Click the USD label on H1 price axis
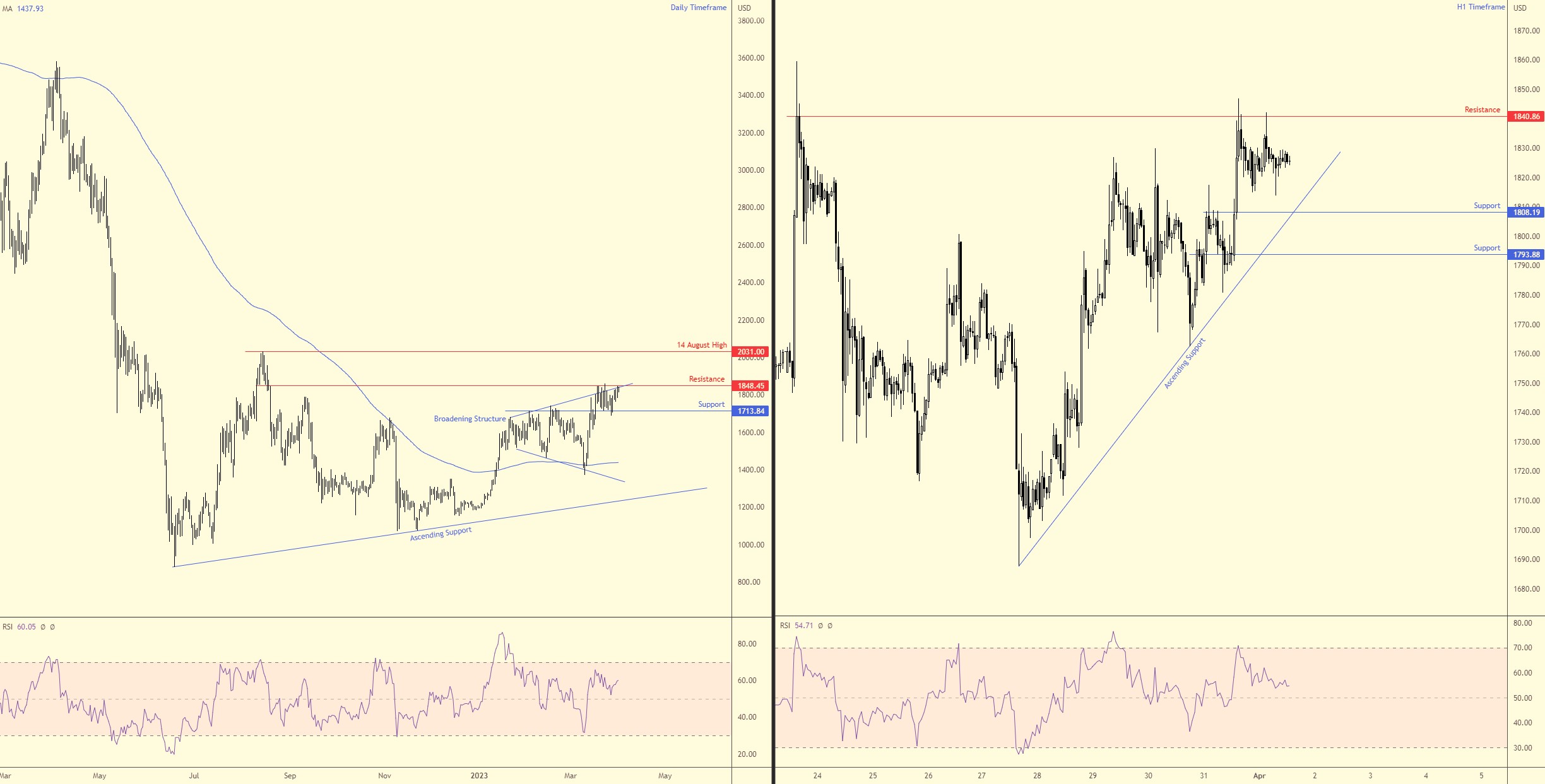 (1520, 8)
